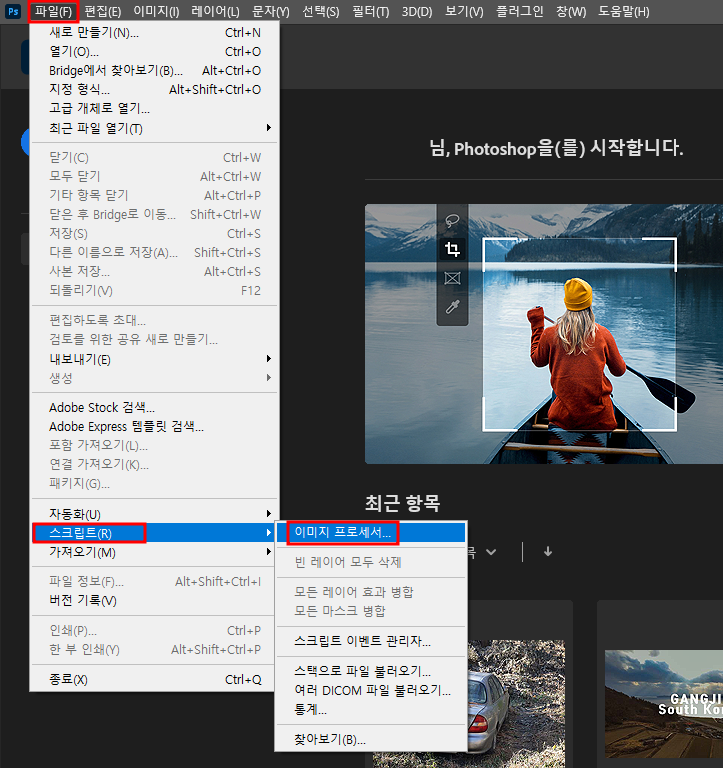Expand the 가져오기(M) submenu
This screenshot has width=723, height=768.
click(x=154, y=552)
